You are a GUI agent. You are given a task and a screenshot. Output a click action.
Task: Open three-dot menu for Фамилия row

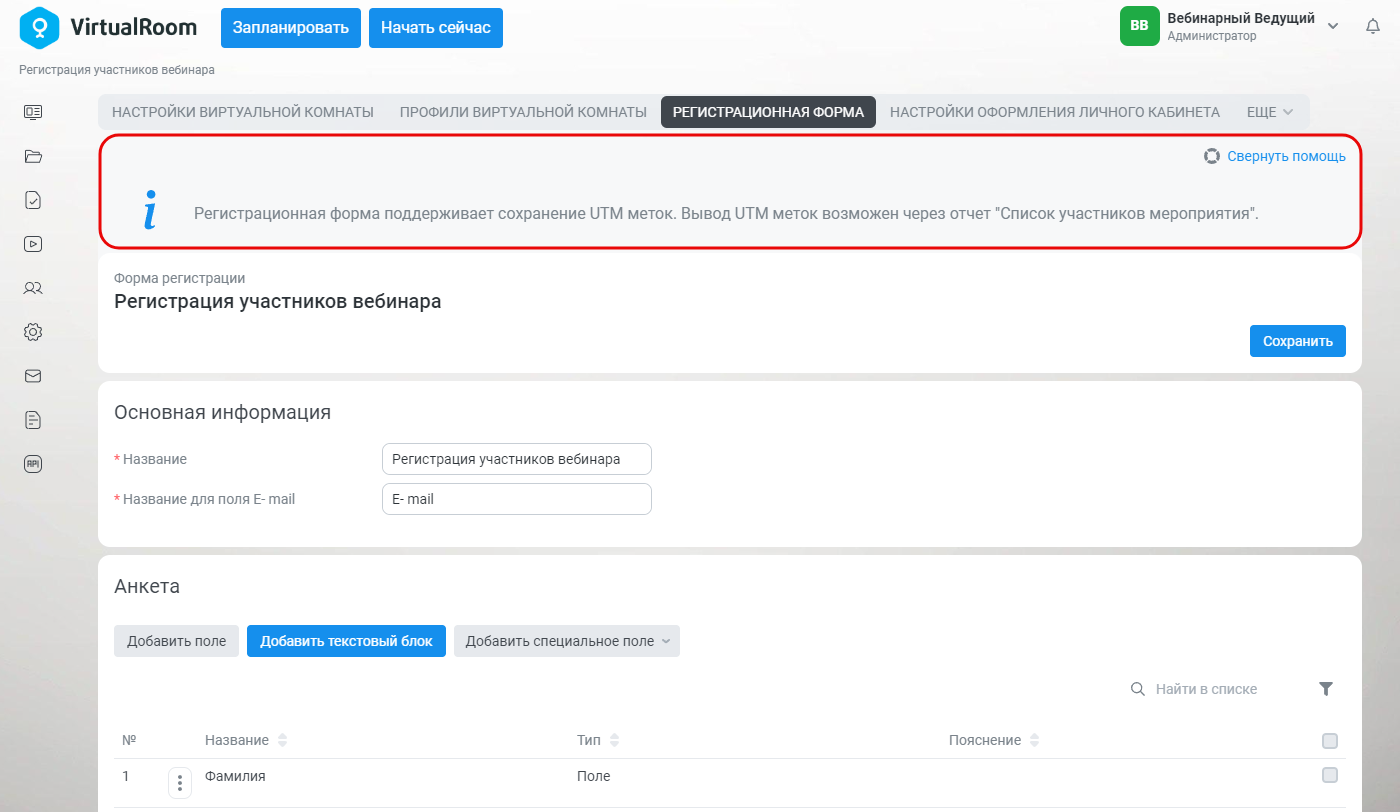[180, 783]
